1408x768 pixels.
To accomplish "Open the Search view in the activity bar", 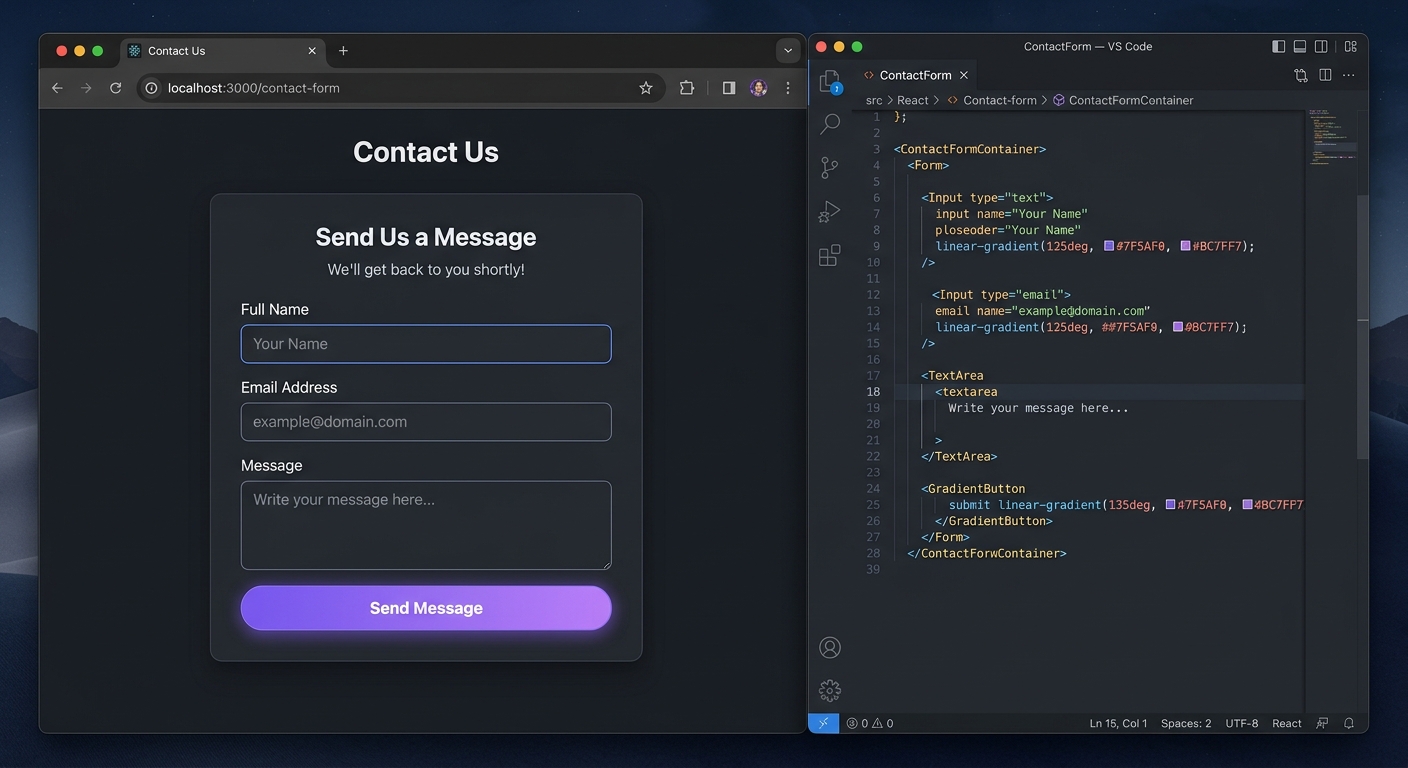I will coord(829,123).
